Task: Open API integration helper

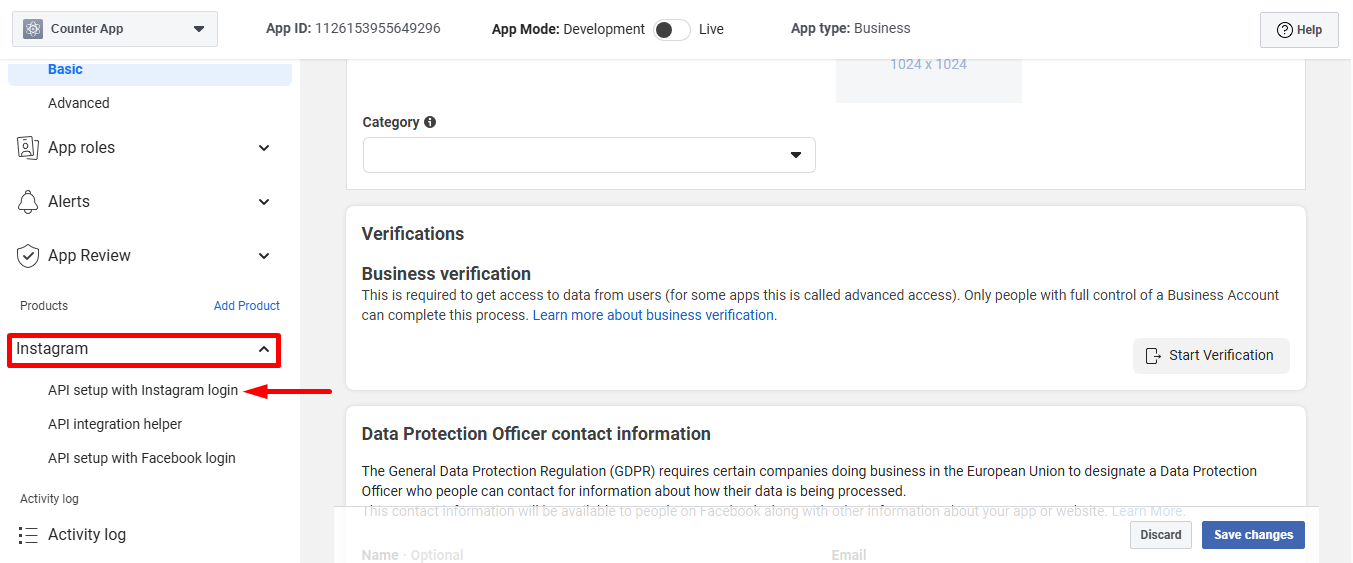Action: coord(115,424)
